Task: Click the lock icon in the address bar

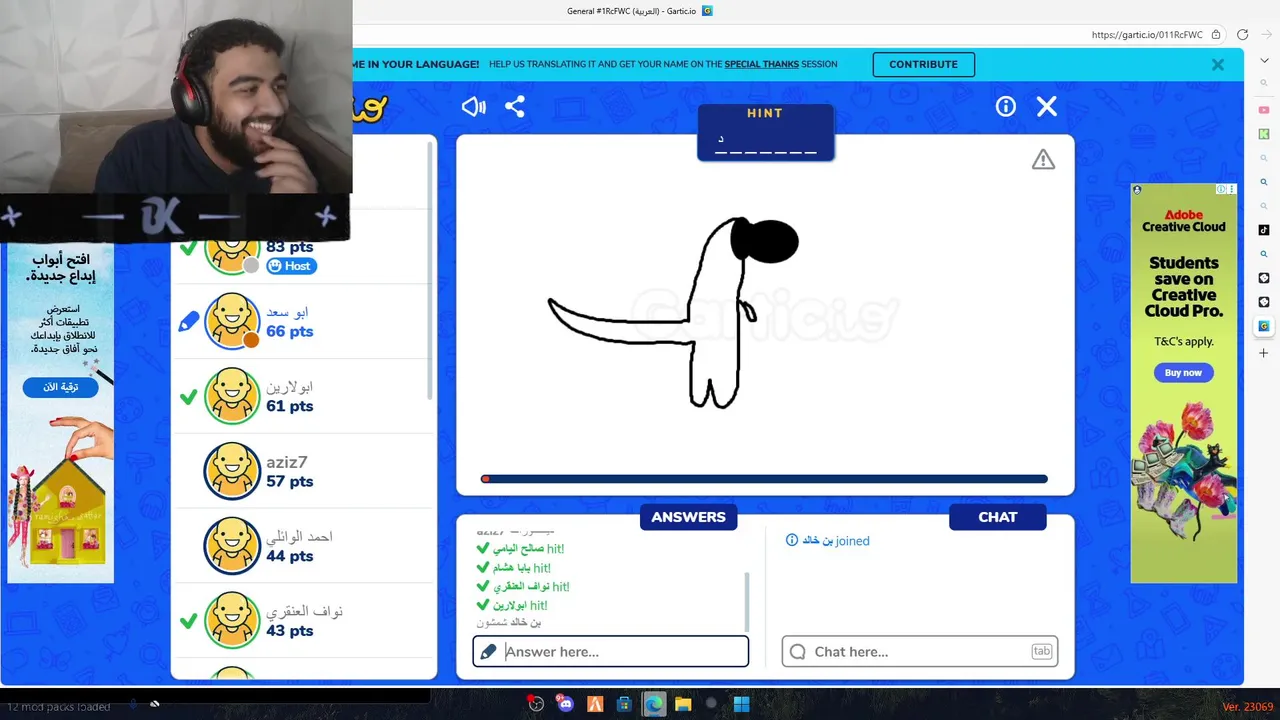Action: click(x=1216, y=34)
